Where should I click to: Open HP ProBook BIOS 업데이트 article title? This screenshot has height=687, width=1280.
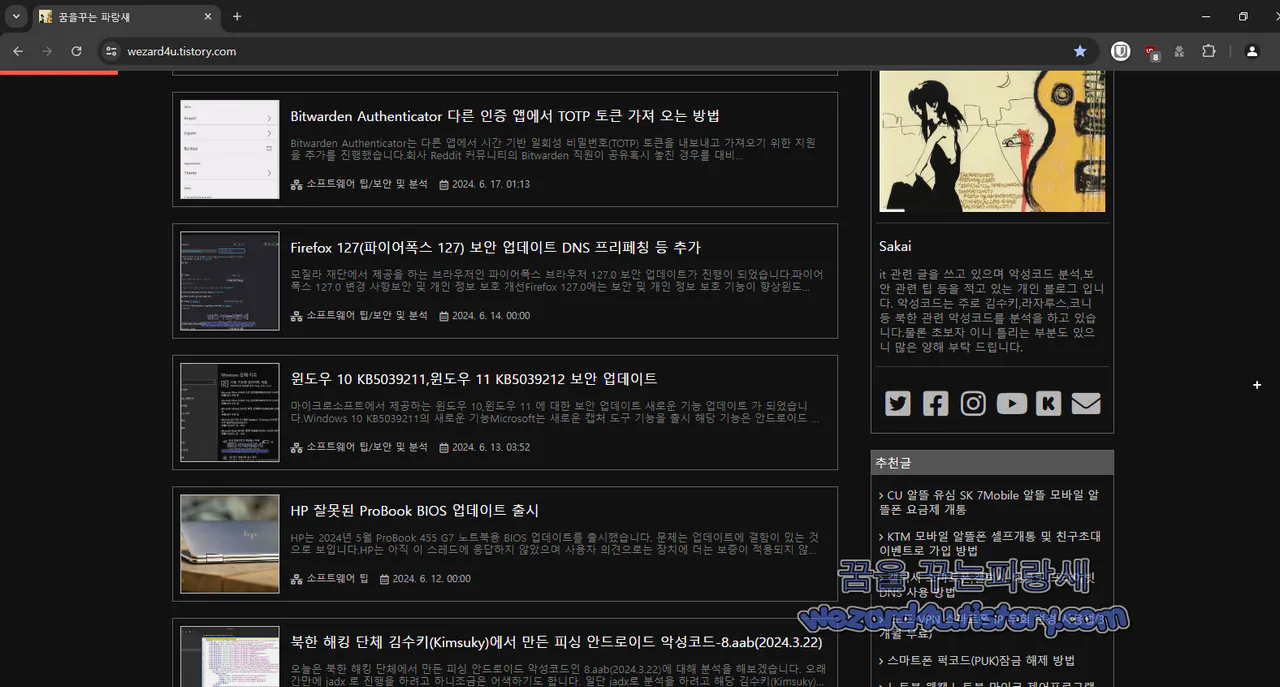[414, 511]
